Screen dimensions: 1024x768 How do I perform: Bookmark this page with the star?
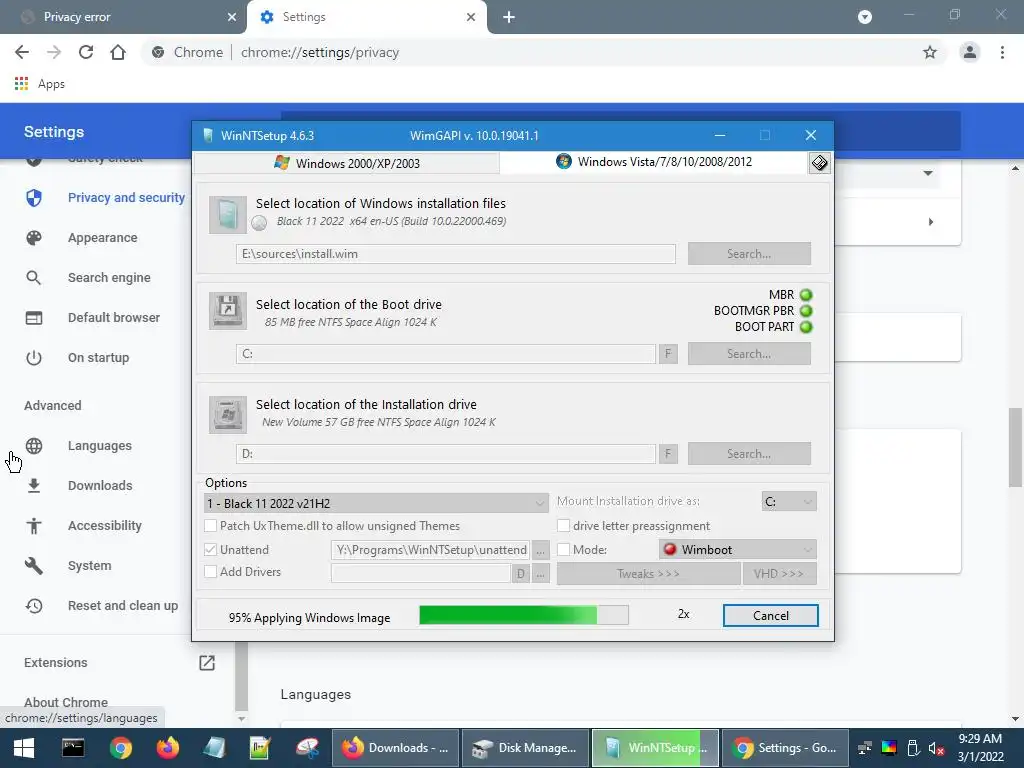pos(929,52)
